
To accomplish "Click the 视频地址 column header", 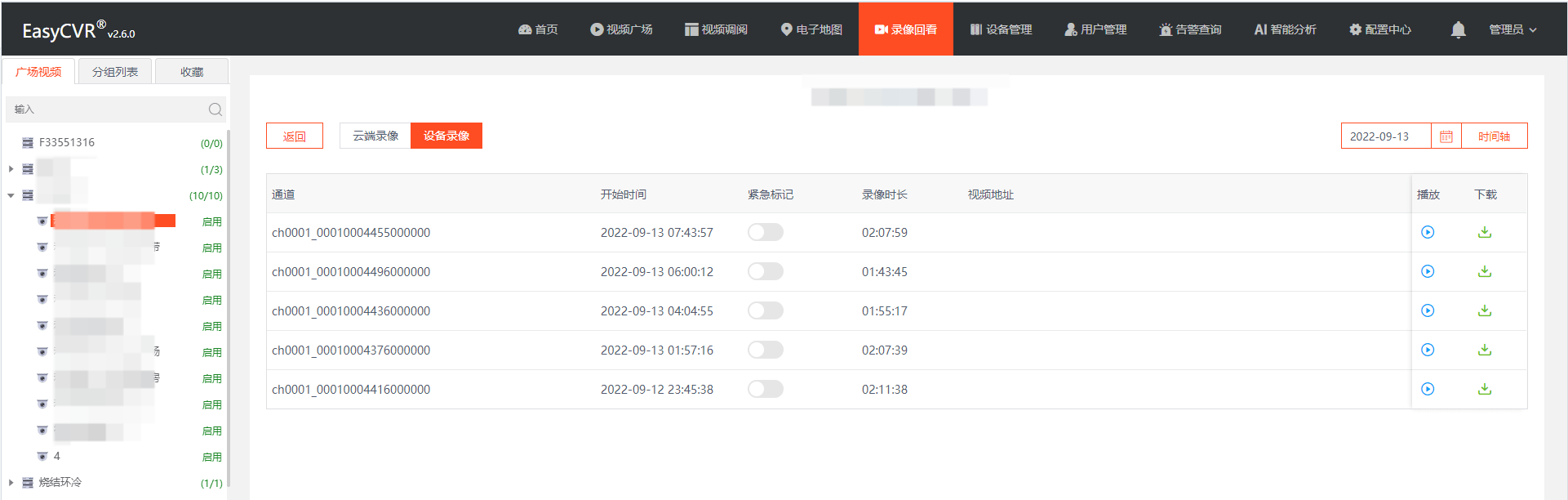I will 991,194.
